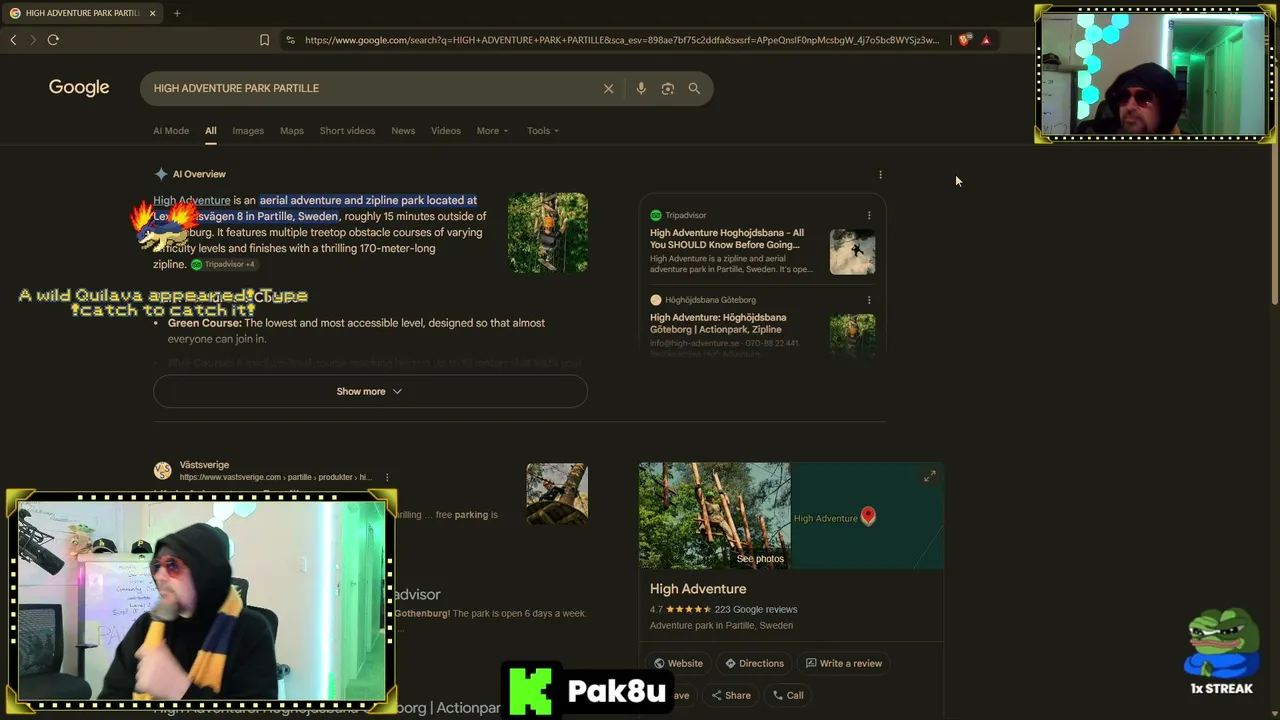Click the Västsverige site favicon
This screenshot has width=1280, height=720.
162,471
